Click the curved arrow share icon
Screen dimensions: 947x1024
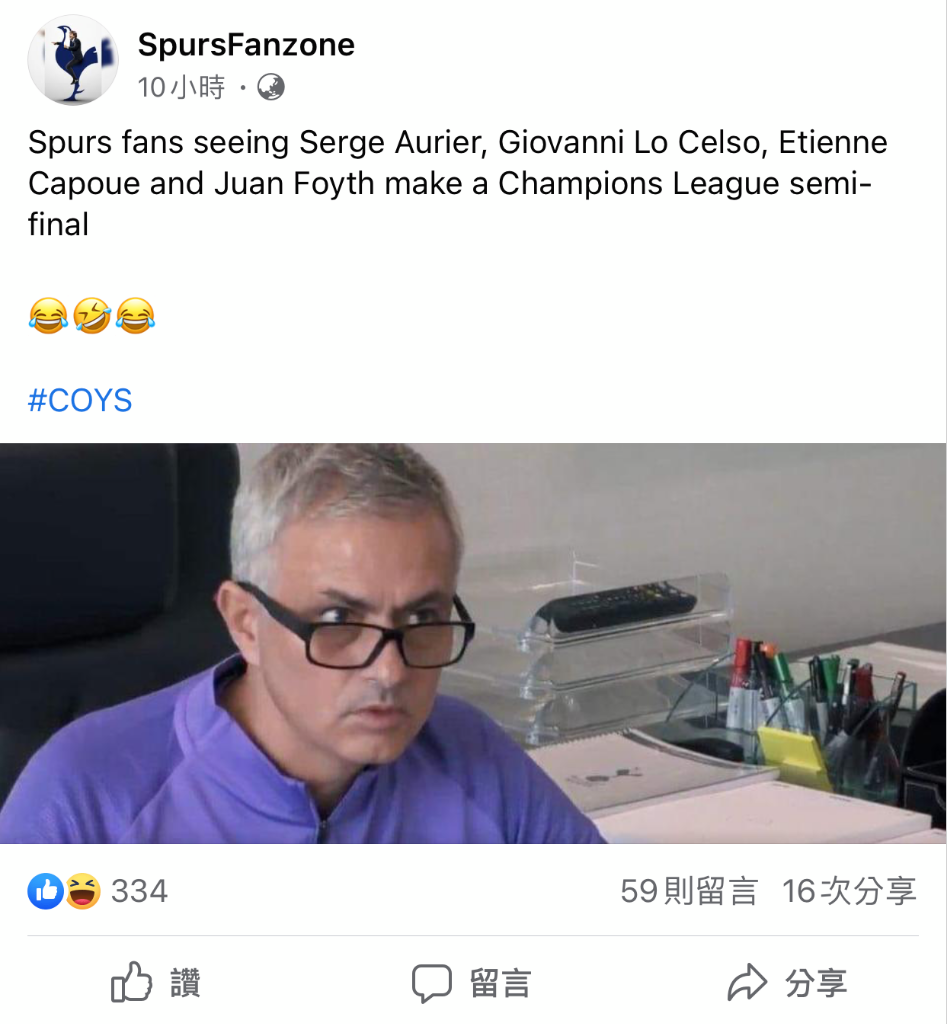tap(746, 982)
